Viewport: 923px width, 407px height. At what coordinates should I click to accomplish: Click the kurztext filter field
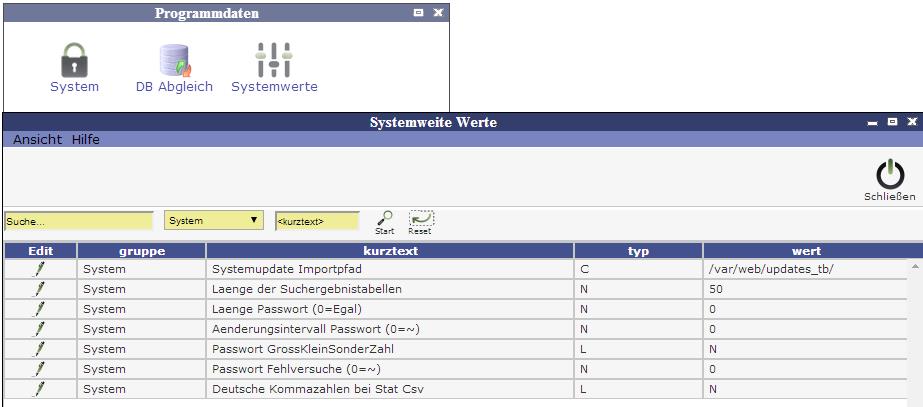(x=316, y=221)
